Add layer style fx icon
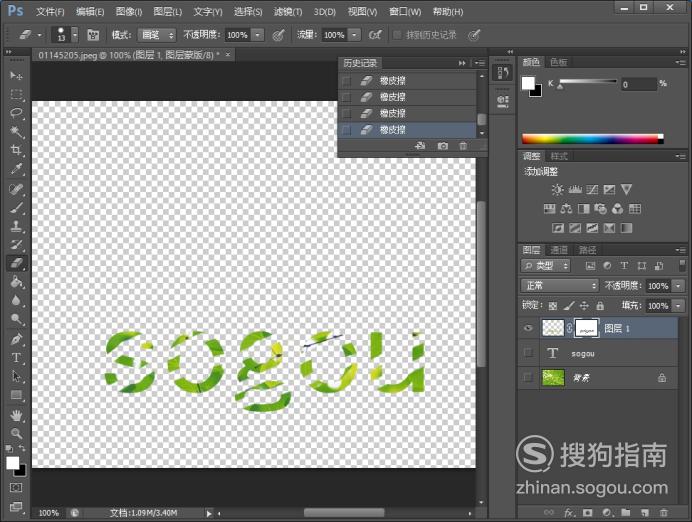 [569, 512]
